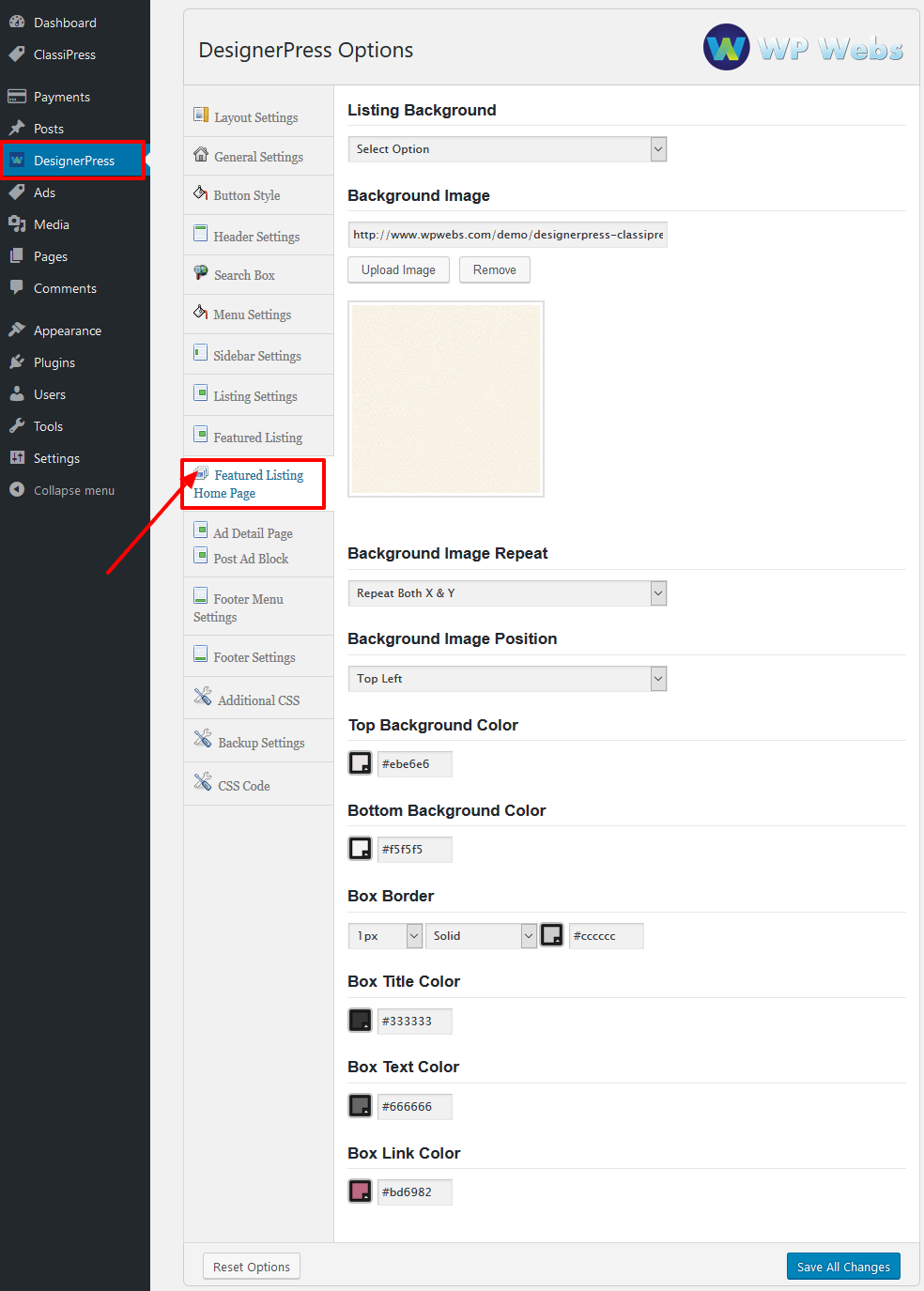Click the Header Settings icon
Viewport: 924px width, 1291px height.
pyautogui.click(x=201, y=233)
